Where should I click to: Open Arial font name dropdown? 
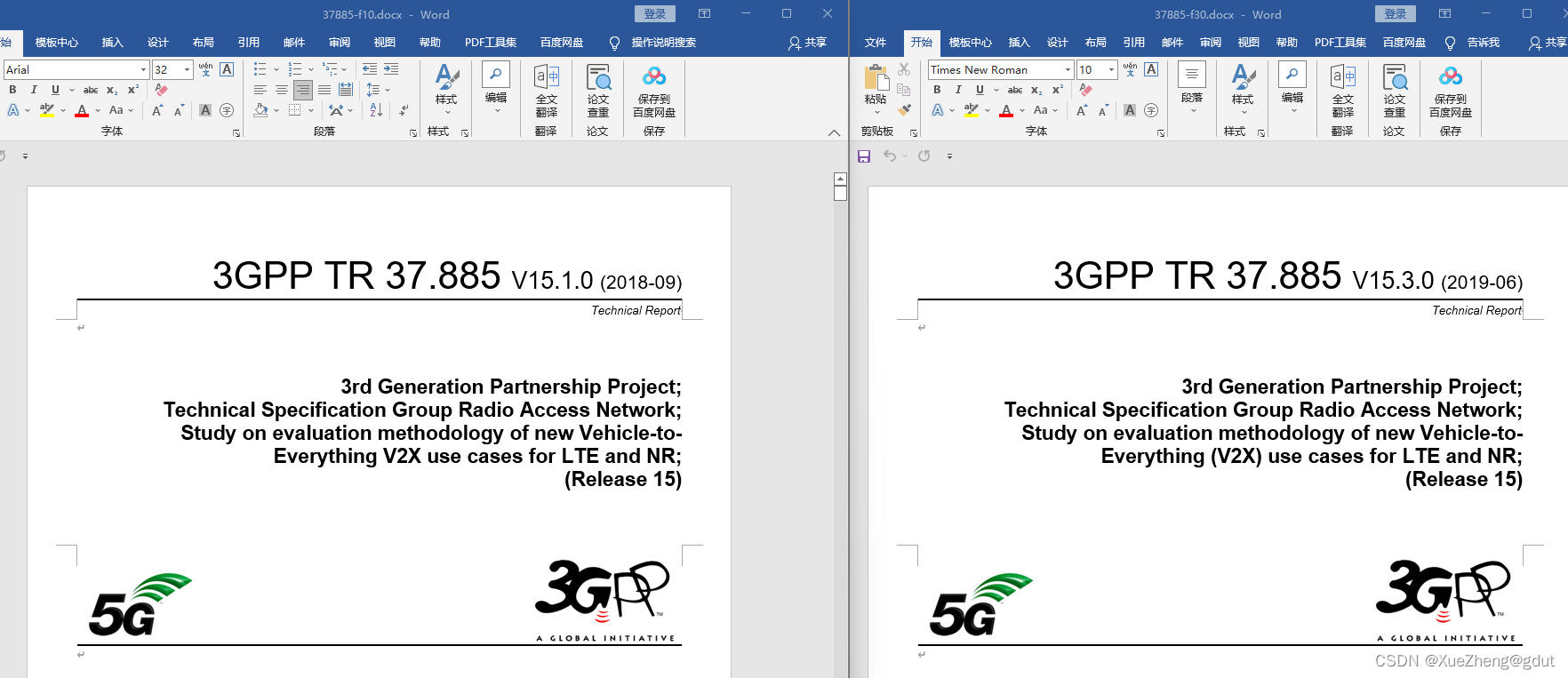143,69
